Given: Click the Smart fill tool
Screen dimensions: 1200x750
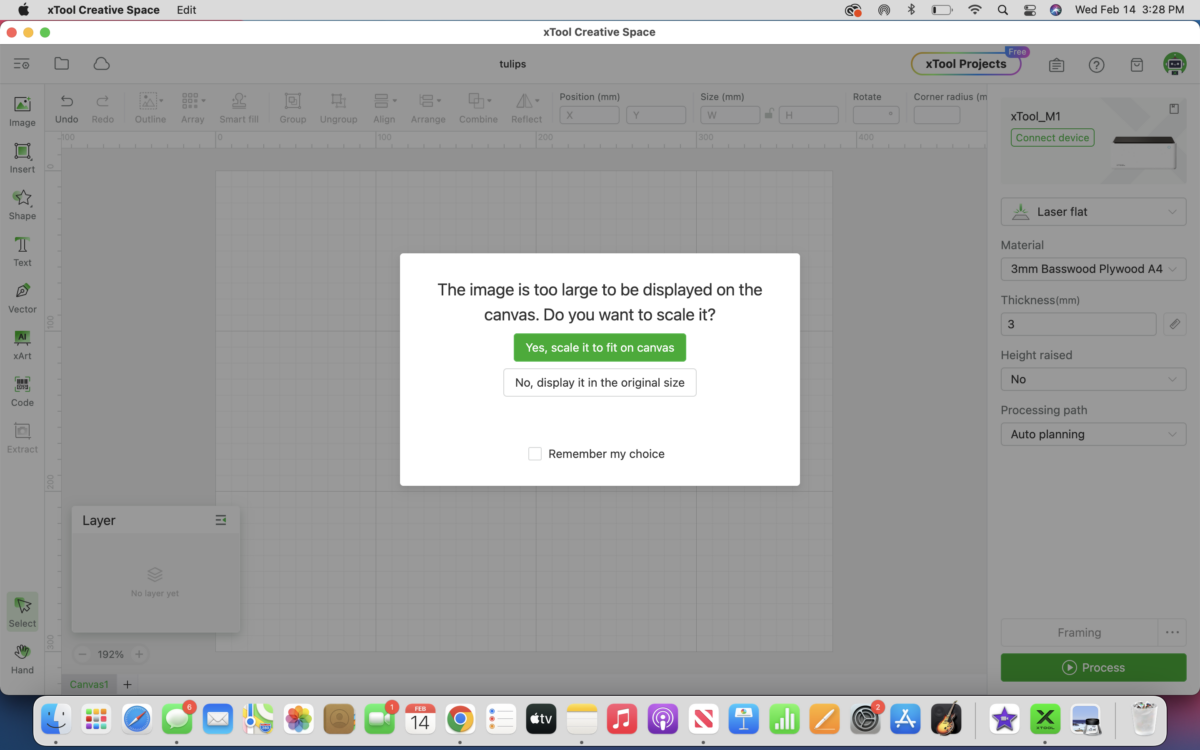Looking at the screenshot, I should pos(239,108).
